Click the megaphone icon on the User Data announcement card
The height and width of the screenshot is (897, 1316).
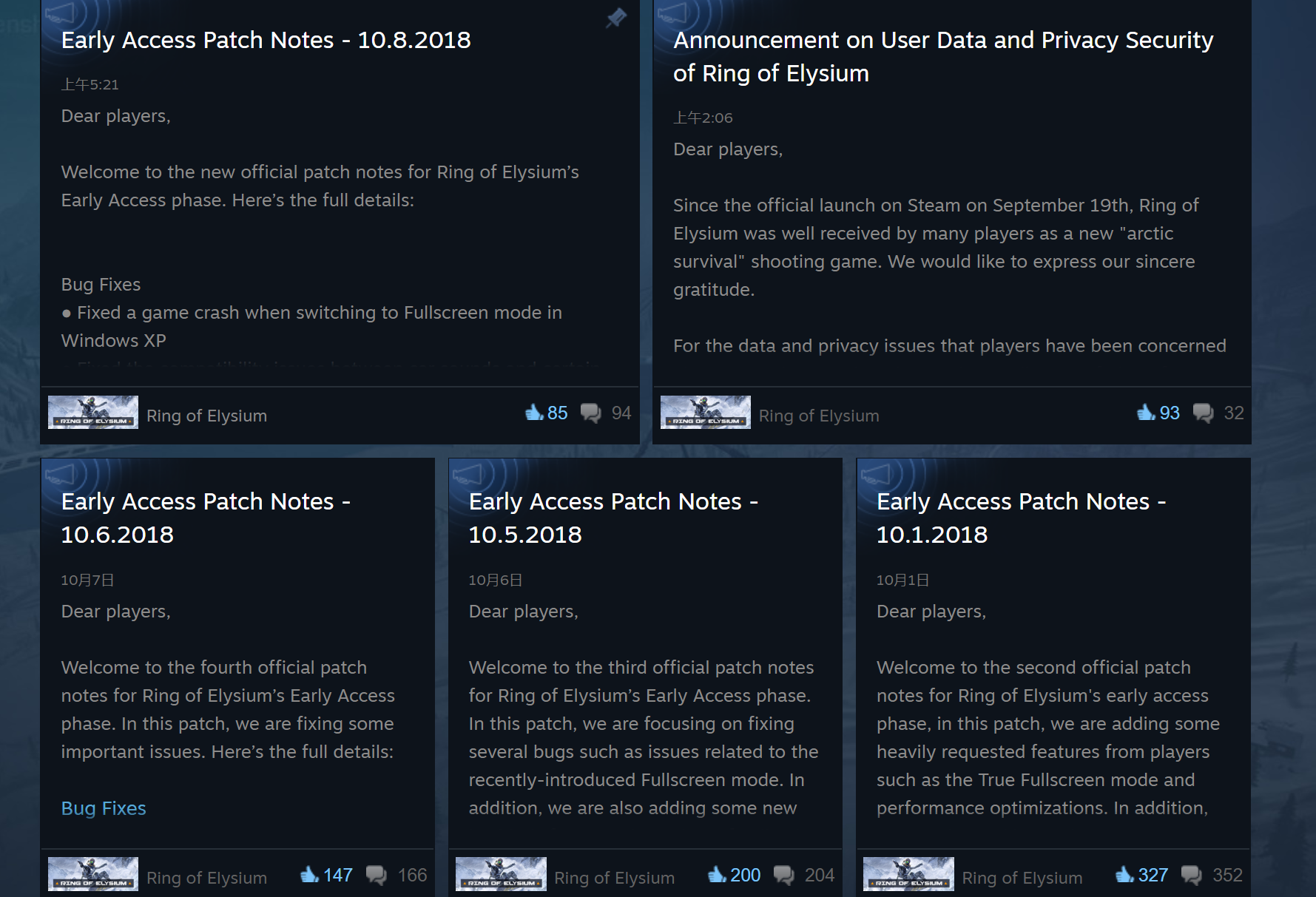click(672, 13)
